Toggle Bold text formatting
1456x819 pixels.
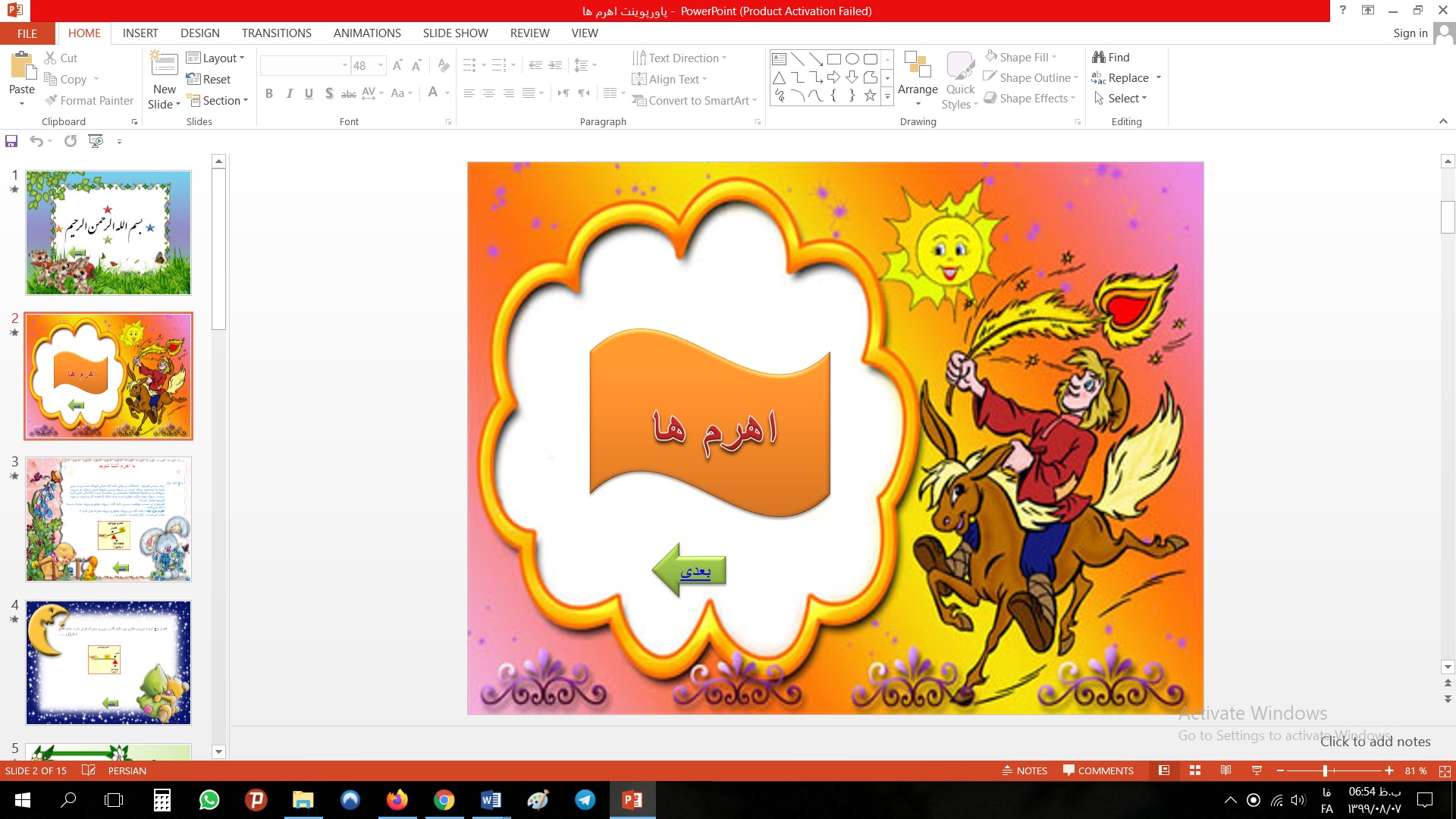269,93
